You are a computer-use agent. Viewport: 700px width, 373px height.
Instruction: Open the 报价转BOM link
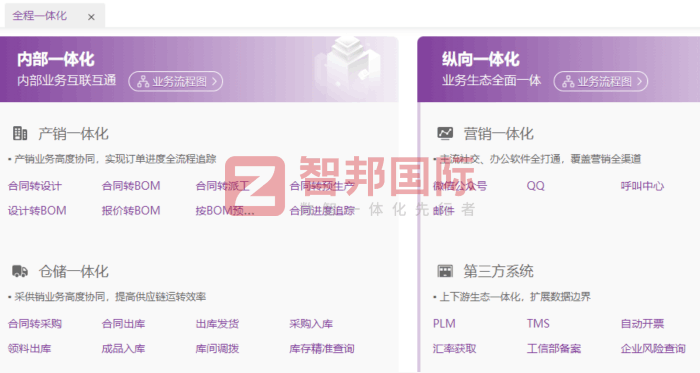[x=131, y=211]
